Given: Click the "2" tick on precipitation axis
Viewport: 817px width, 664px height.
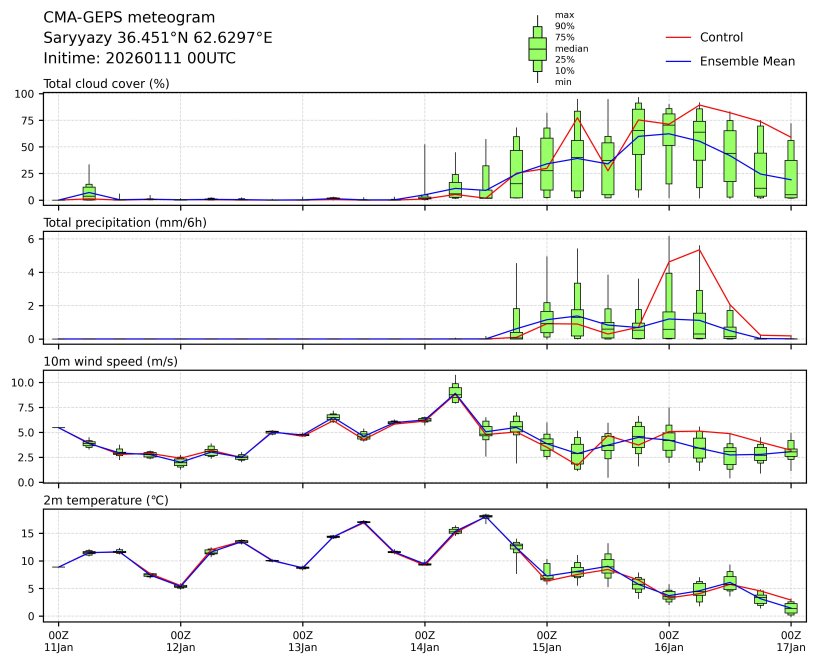Looking at the screenshot, I should coord(31,306).
